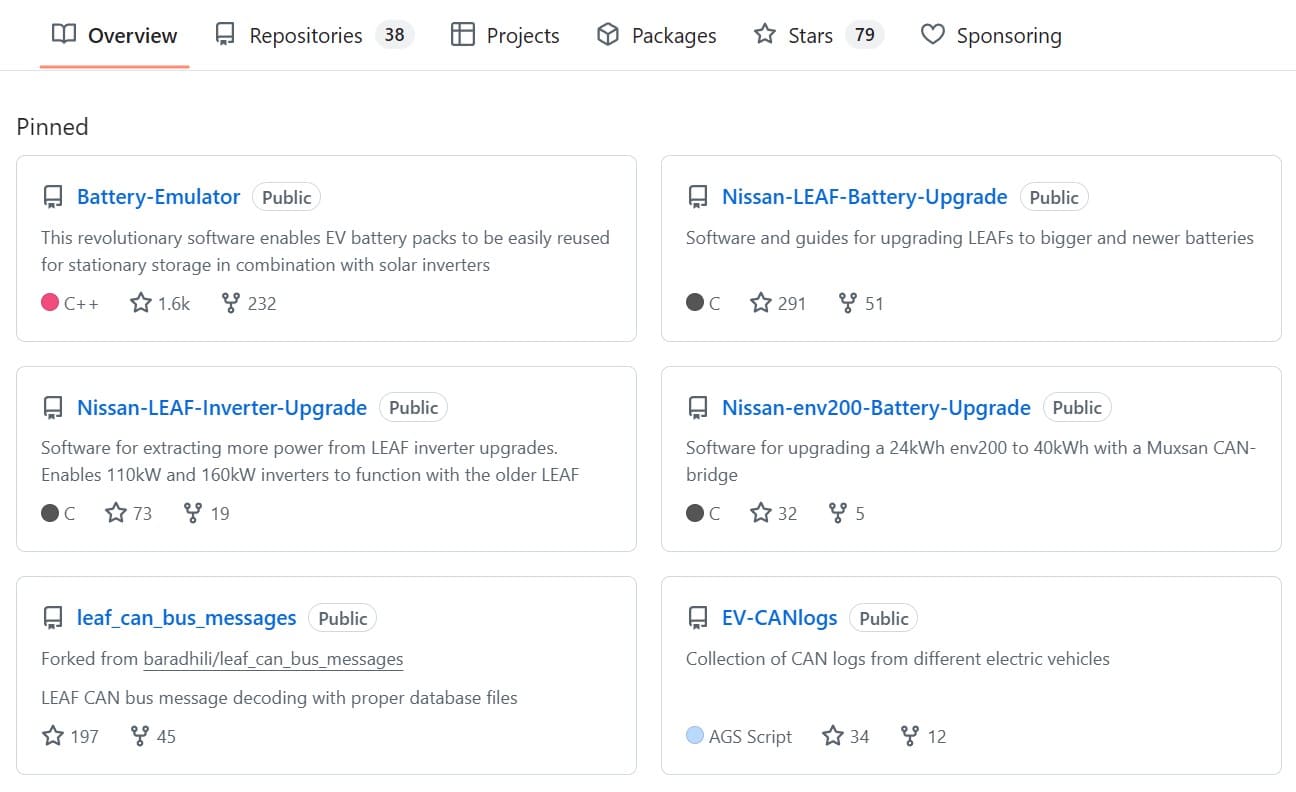Click 'Collection of CAN logs' description text
This screenshot has width=1296, height=792.
click(898, 659)
